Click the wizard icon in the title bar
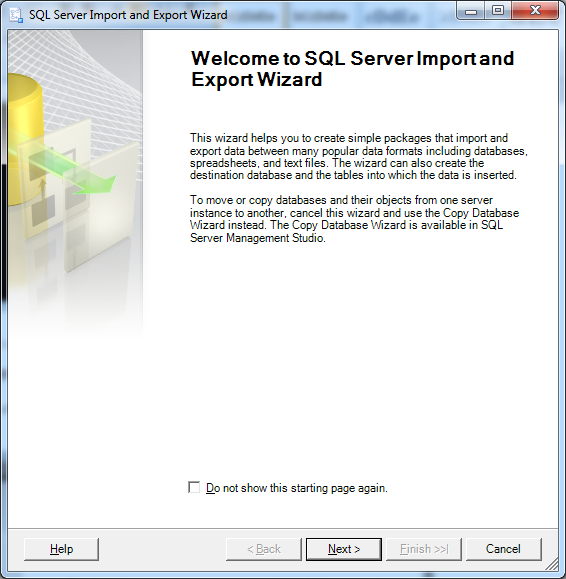This screenshot has height=579, width=566. point(16,15)
